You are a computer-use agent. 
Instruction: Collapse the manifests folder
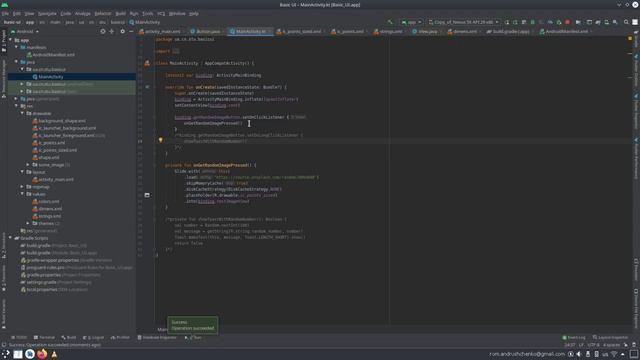pyautogui.click(x=16, y=47)
